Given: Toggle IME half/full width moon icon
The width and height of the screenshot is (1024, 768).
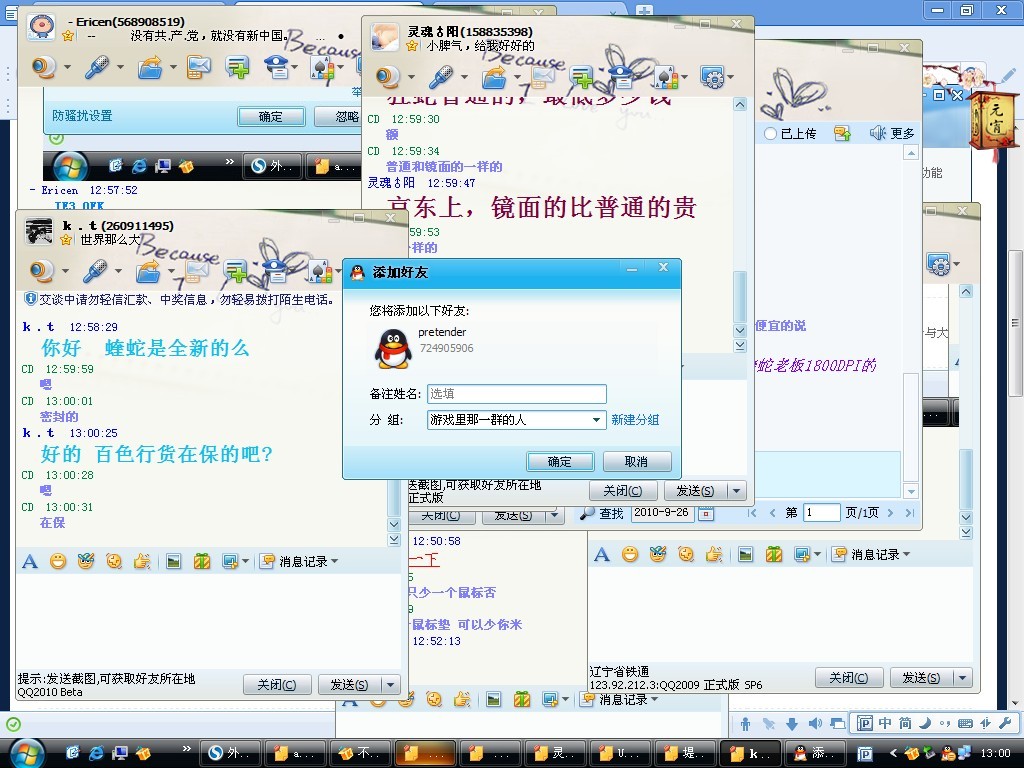Looking at the screenshot, I should point(925,723).
